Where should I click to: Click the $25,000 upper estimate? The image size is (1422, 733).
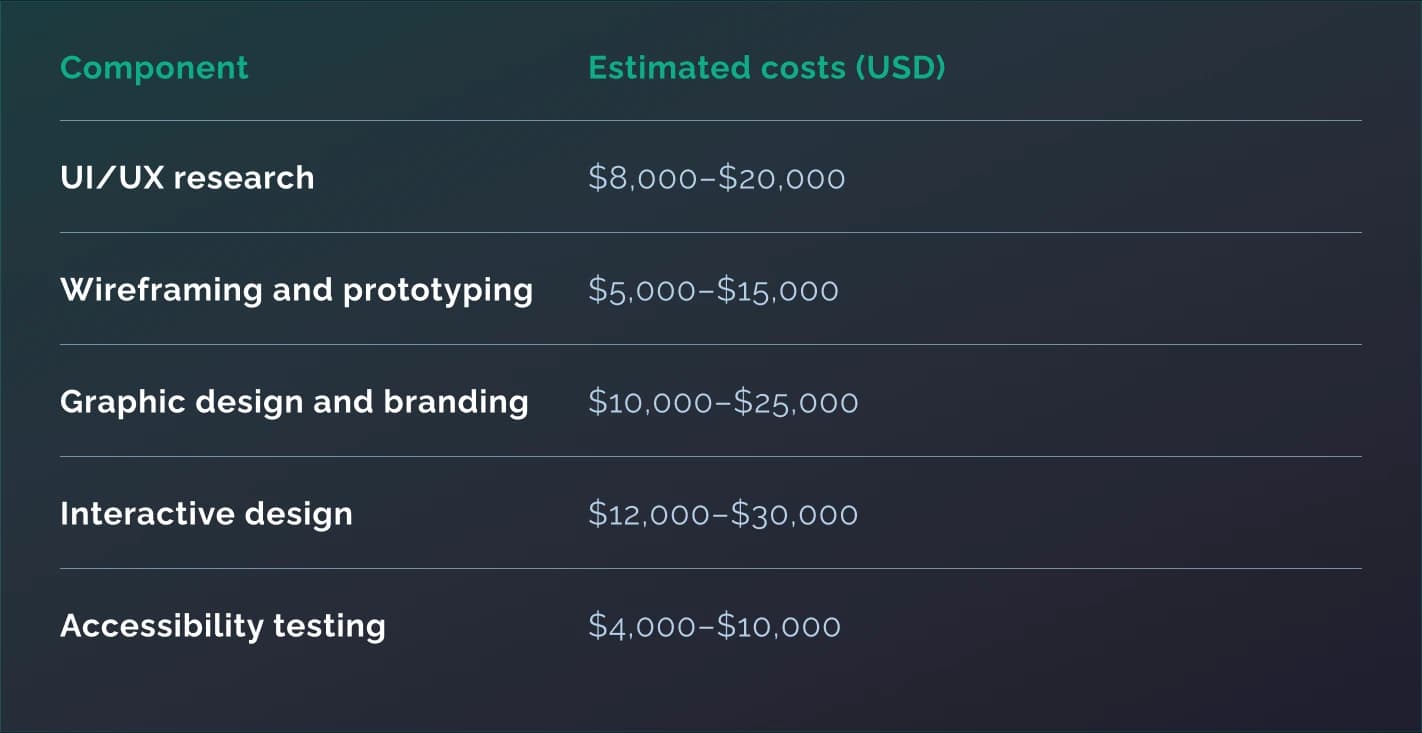coord(796,403)
